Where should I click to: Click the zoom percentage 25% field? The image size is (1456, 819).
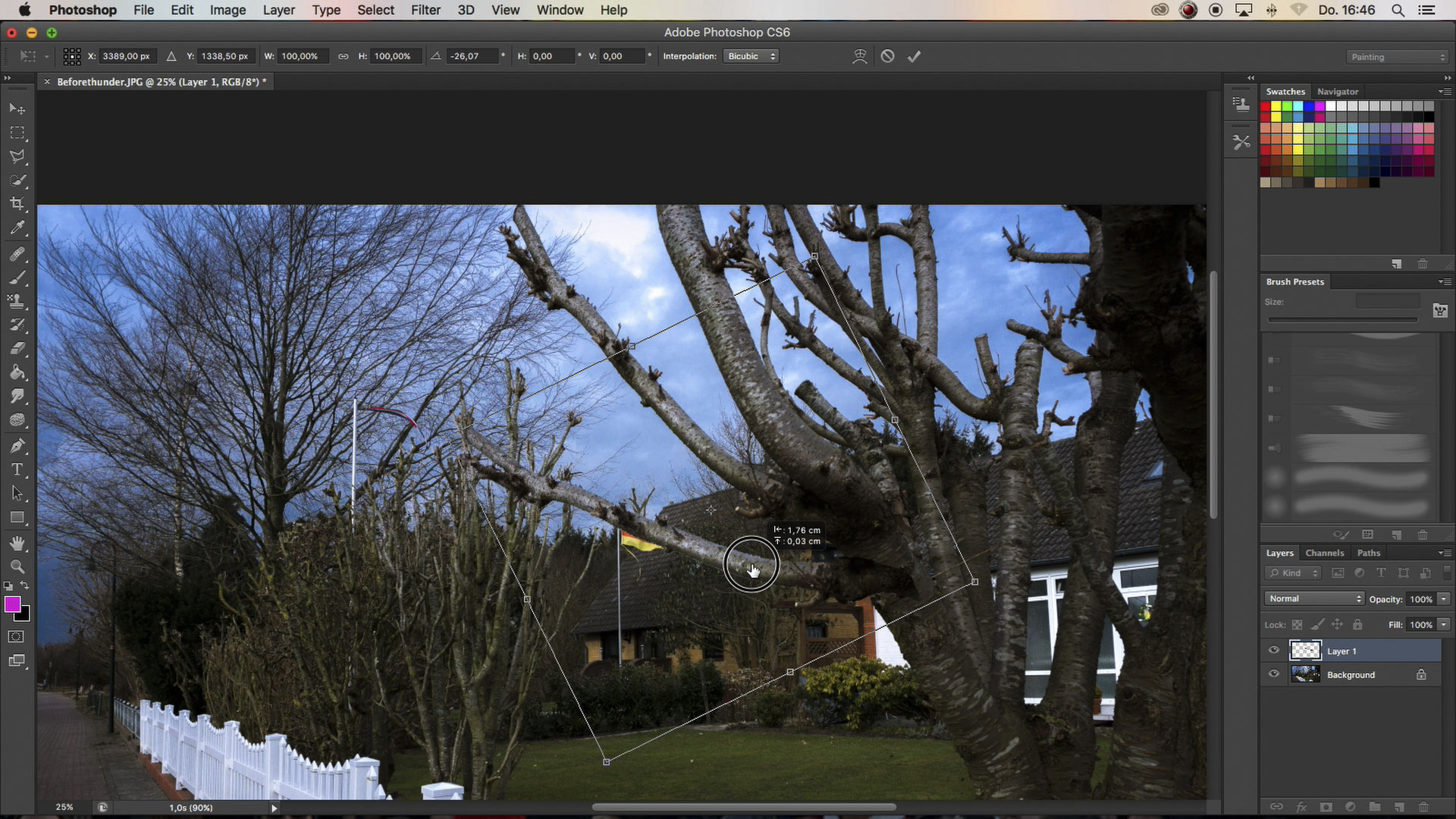pos(64,807)
